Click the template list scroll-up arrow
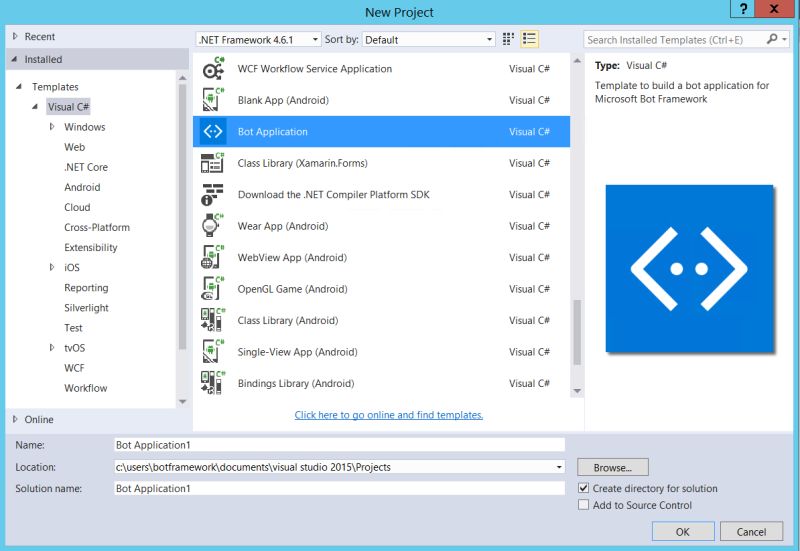The width and height of the screenshot is (800, 551). 577,61
